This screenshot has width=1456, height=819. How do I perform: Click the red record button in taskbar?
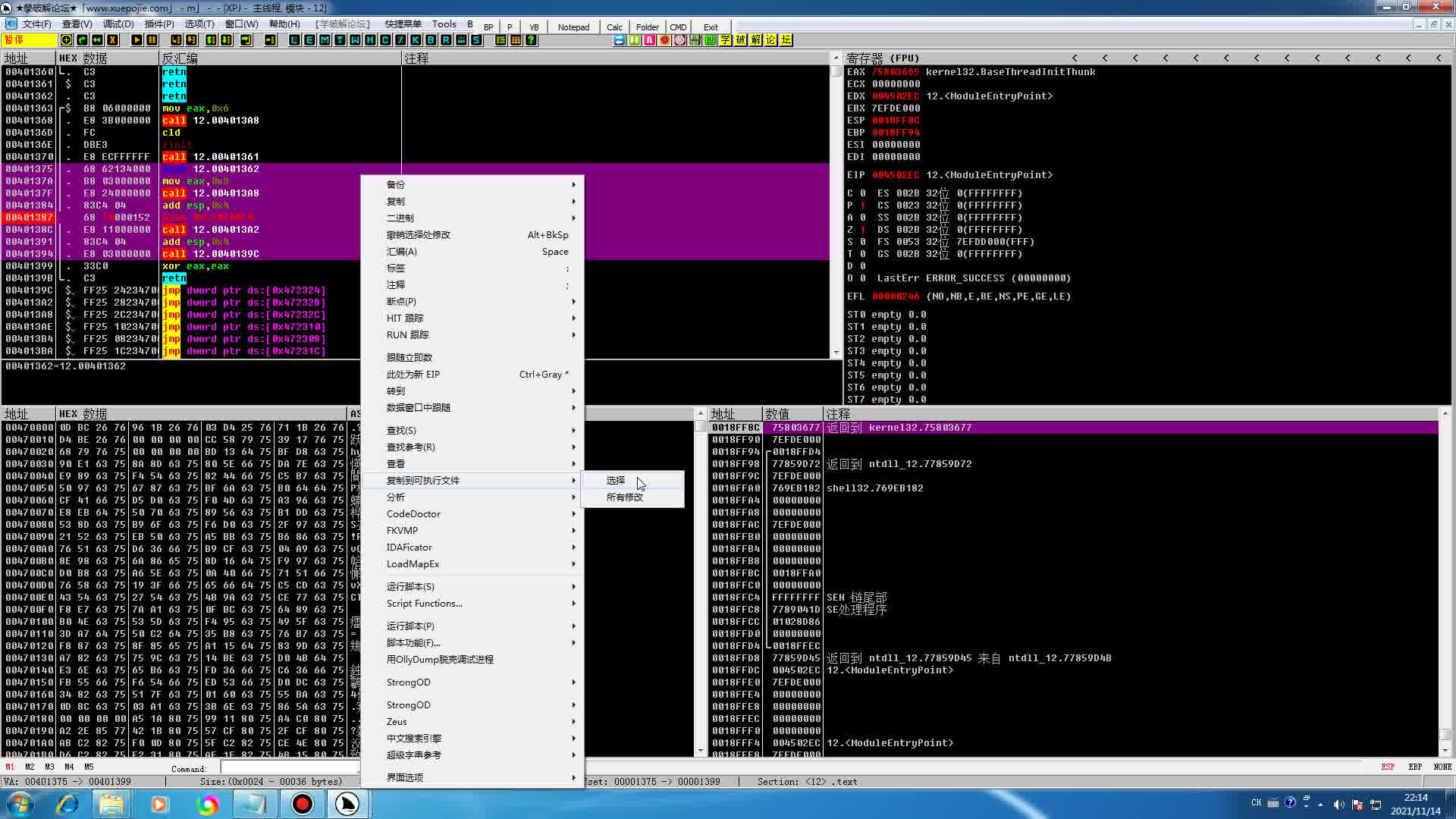(302, 804)
